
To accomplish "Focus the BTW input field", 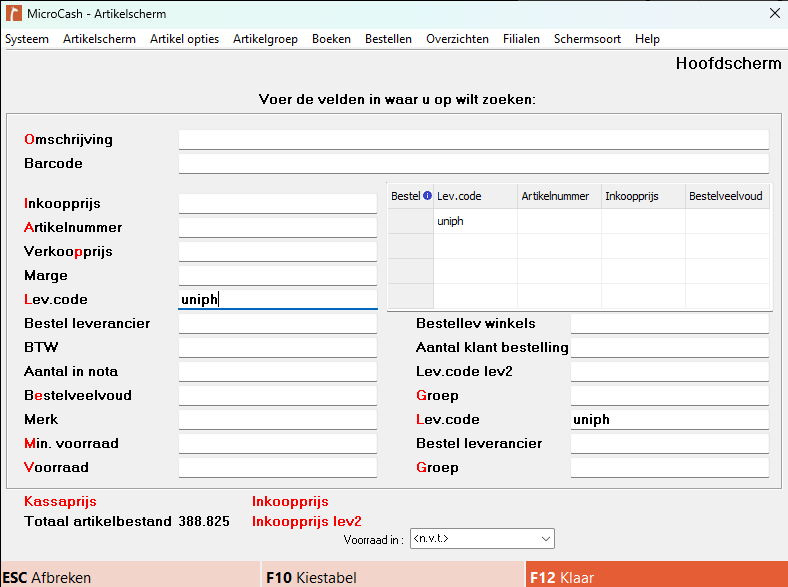I will [x=277, y=348].
